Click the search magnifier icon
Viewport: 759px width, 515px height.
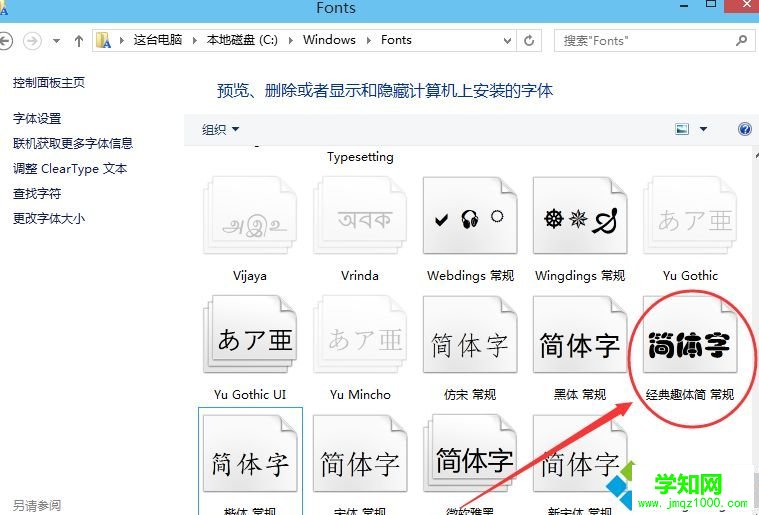(x=741, y=41)
